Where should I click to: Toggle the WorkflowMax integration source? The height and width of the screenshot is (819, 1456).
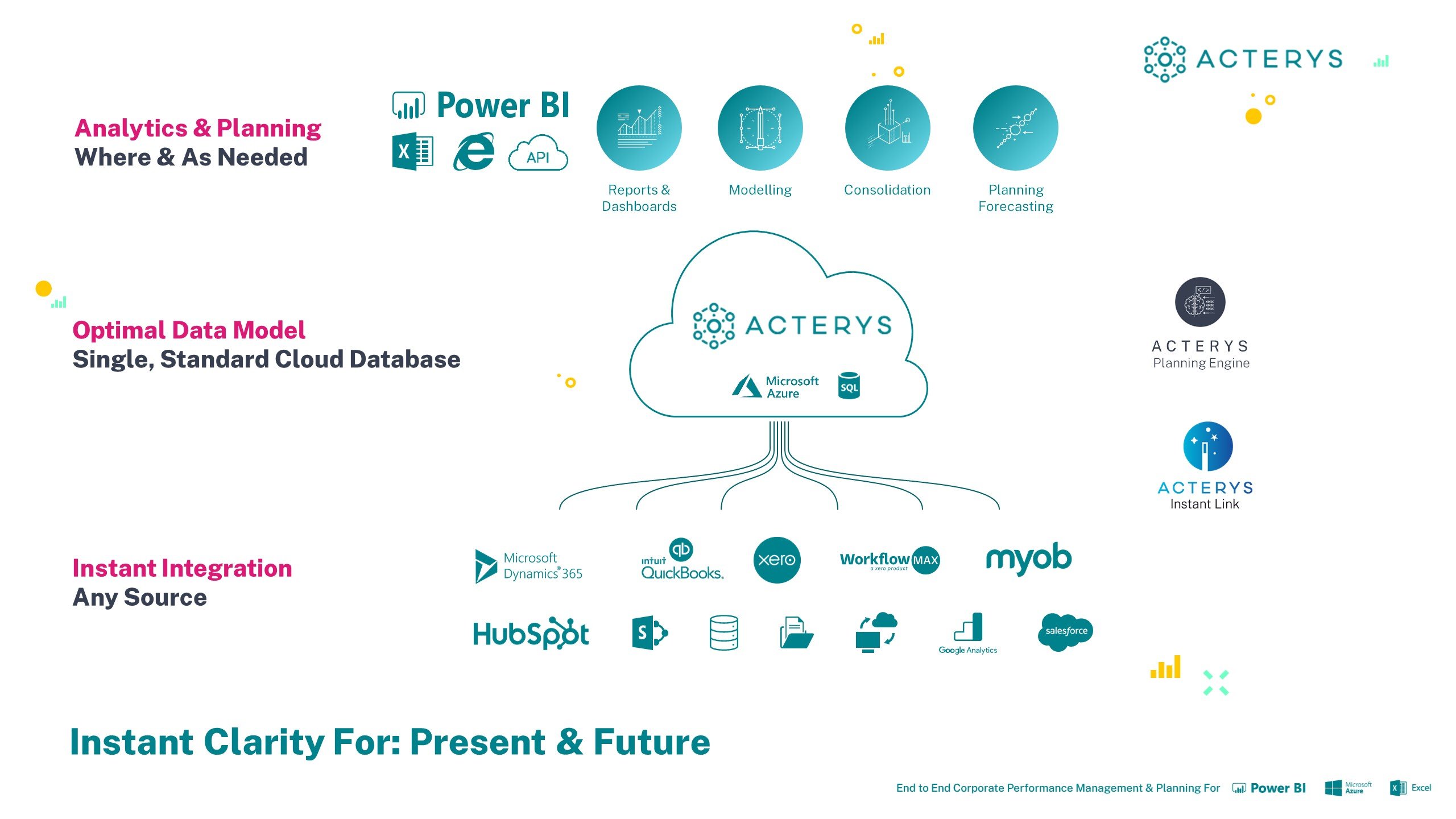tap(889, 560)
